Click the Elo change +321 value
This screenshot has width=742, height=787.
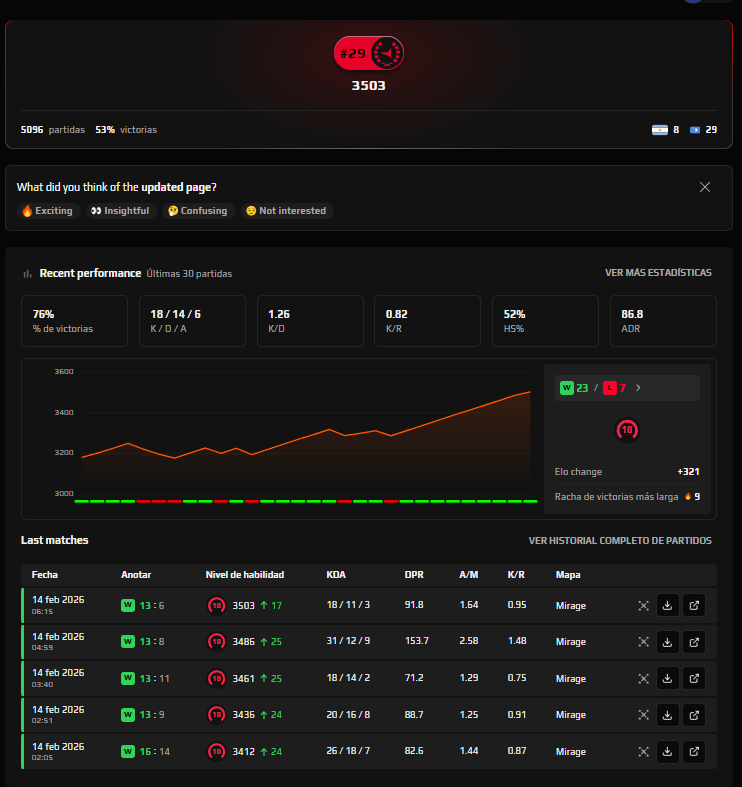click(688, 472)
